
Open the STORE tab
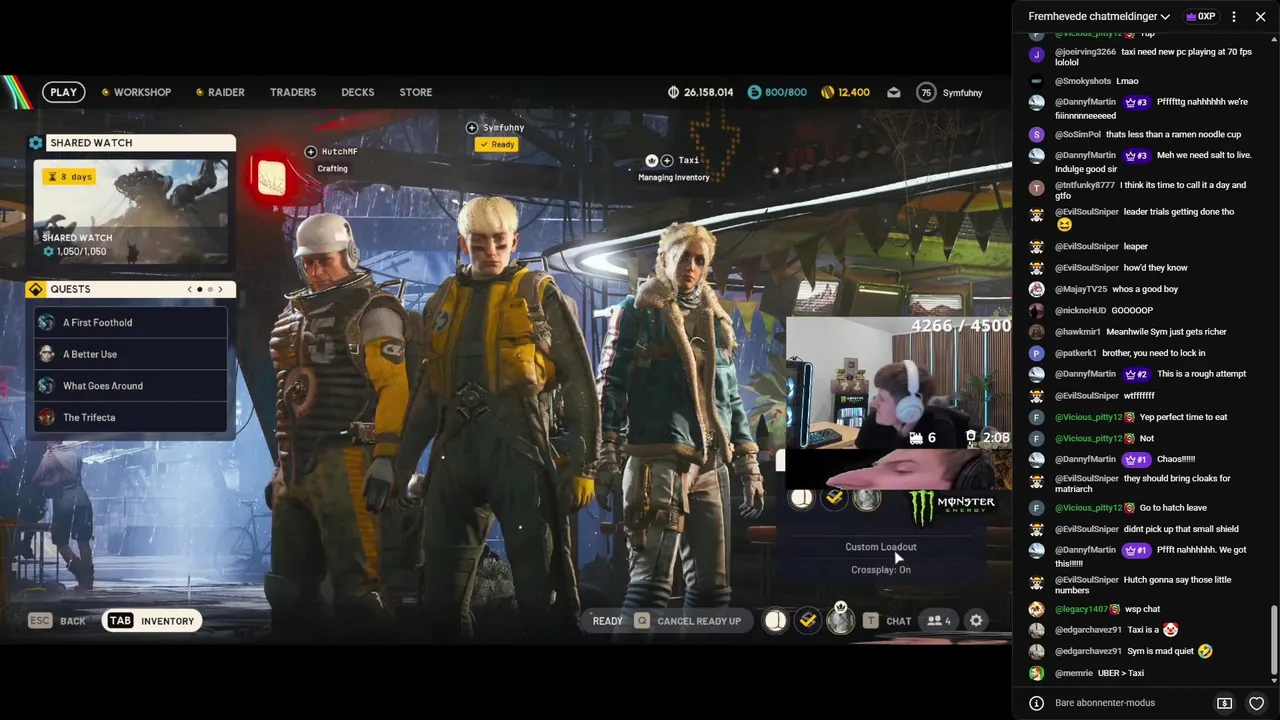pos(416,92)
